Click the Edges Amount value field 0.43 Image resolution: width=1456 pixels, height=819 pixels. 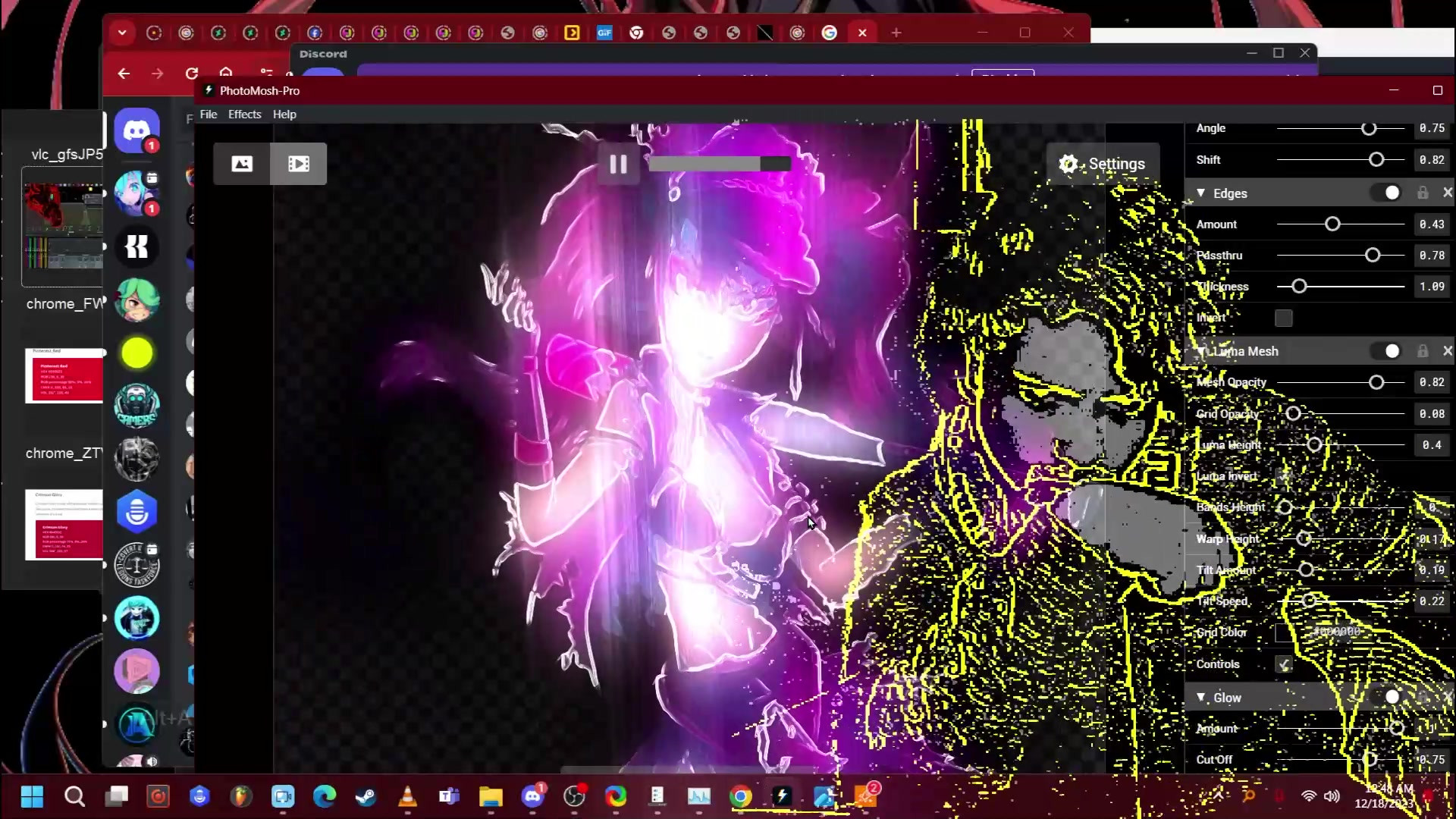click(1432, 224)
